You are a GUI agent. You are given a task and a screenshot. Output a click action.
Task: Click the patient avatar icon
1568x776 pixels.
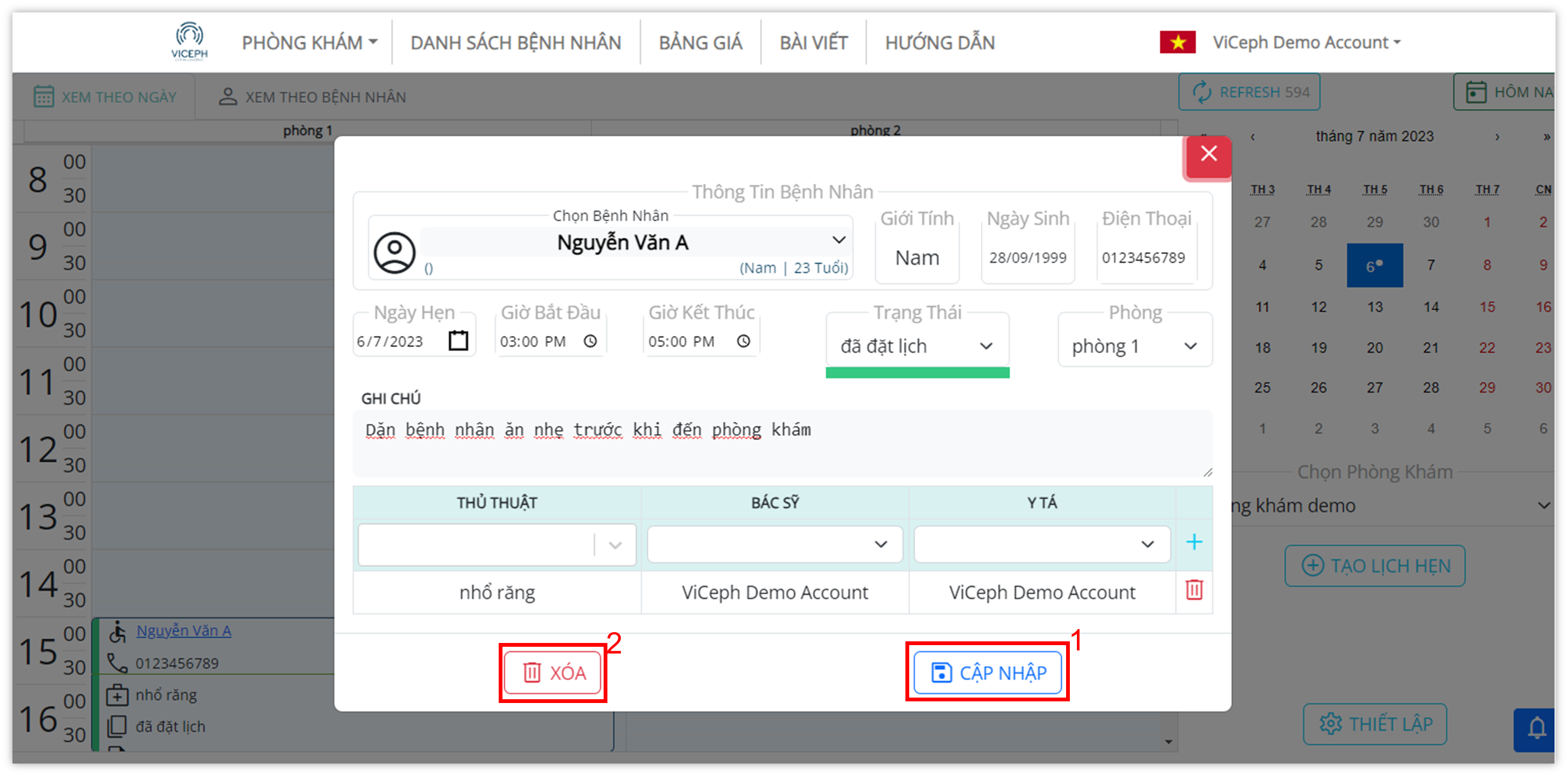pos(394,253)
